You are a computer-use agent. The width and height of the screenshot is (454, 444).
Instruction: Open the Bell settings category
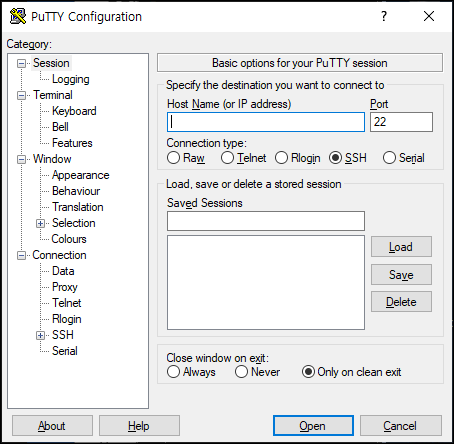pyautogui.click(x=60, y=127)
